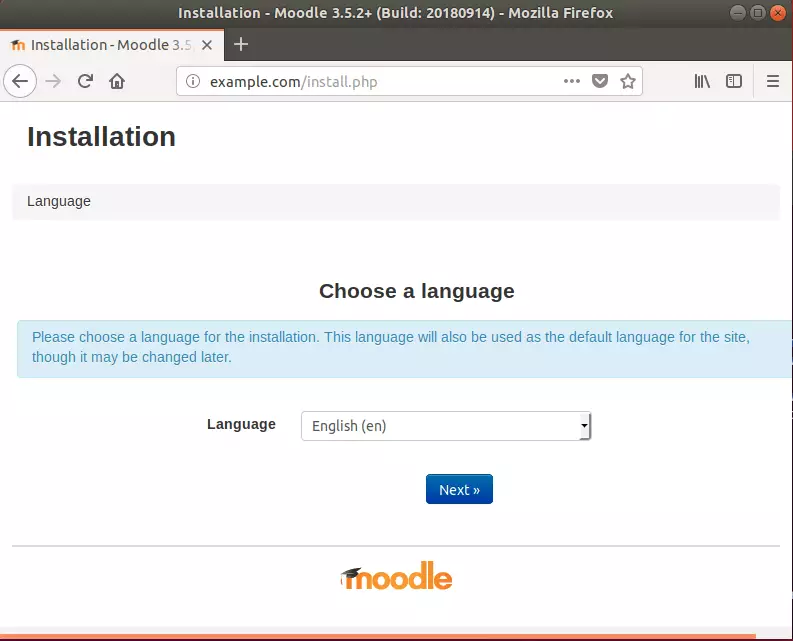
Task: Select the Installation - Moodle 3.5 tab
Action: (112, 45)
